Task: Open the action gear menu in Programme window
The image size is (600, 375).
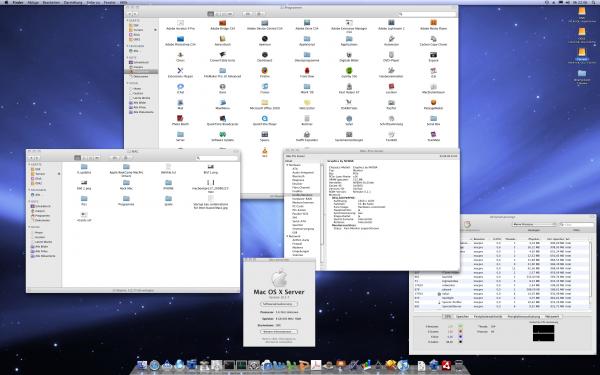Action: click(259, 14)
